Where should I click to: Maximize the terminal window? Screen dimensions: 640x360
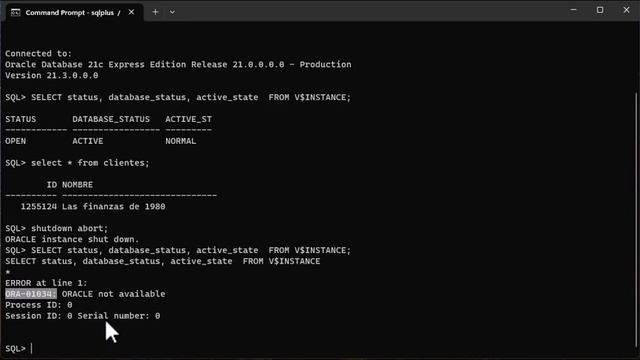[600, 10]
